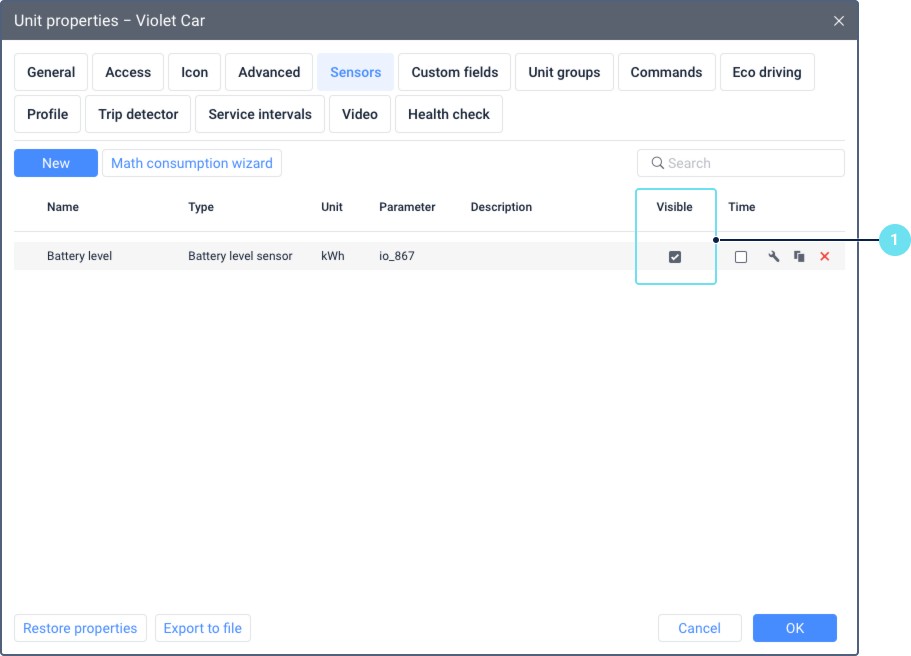This screenshot has width=911, height=656.
Task: Open the General tab
Action: 51,72
